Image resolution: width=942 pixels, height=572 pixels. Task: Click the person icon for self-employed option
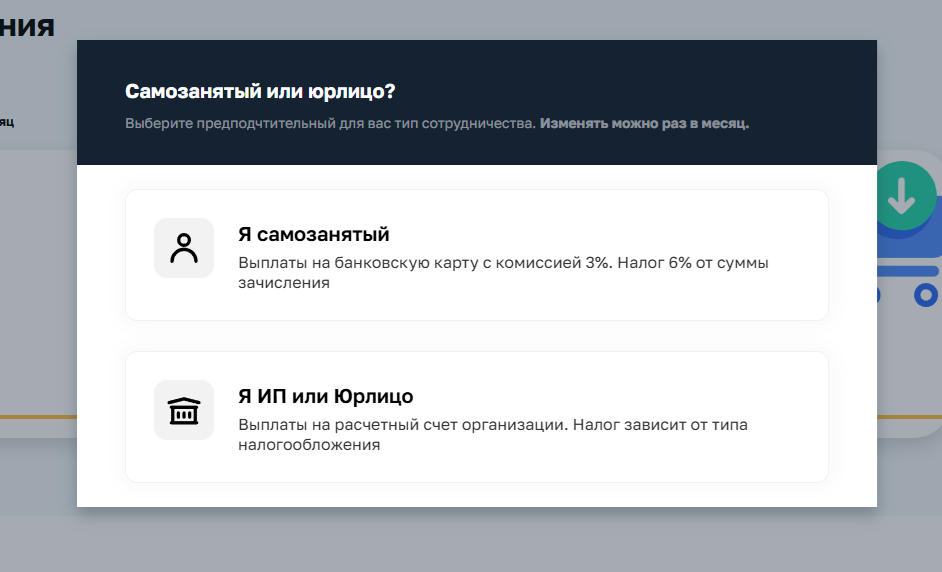point(184,248)
